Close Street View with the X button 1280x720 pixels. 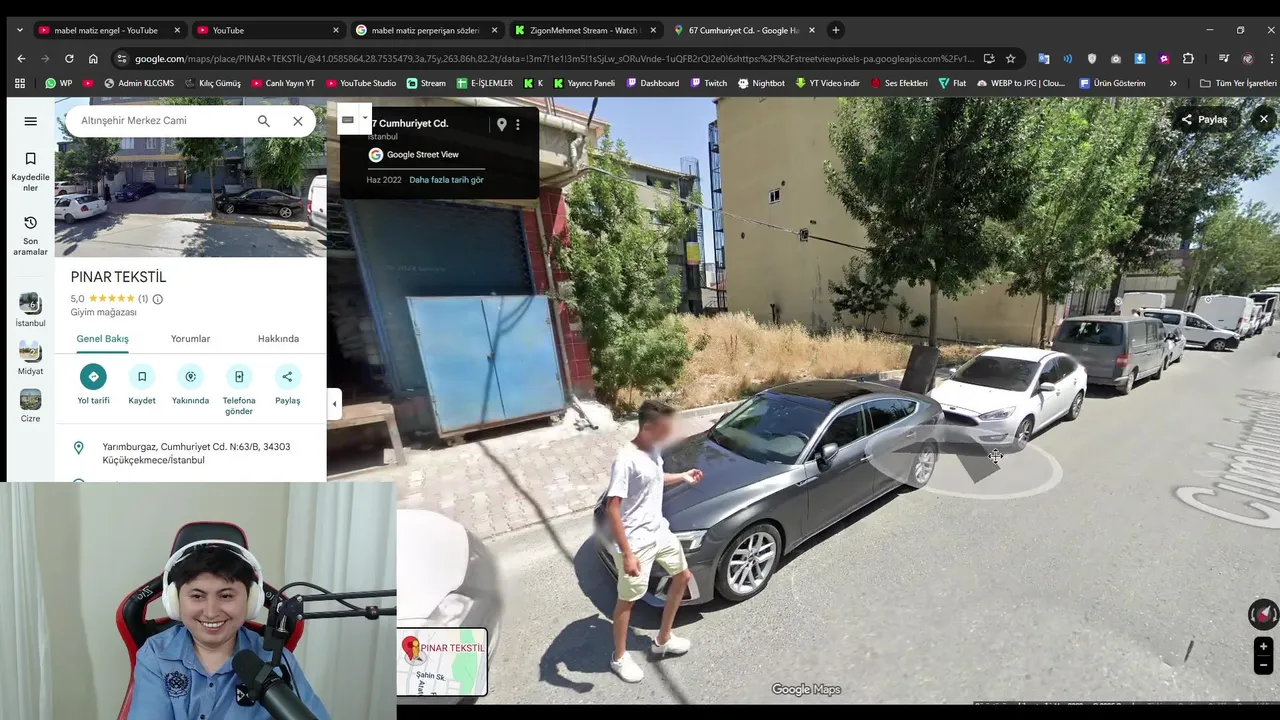click(x=1263, y=119)
